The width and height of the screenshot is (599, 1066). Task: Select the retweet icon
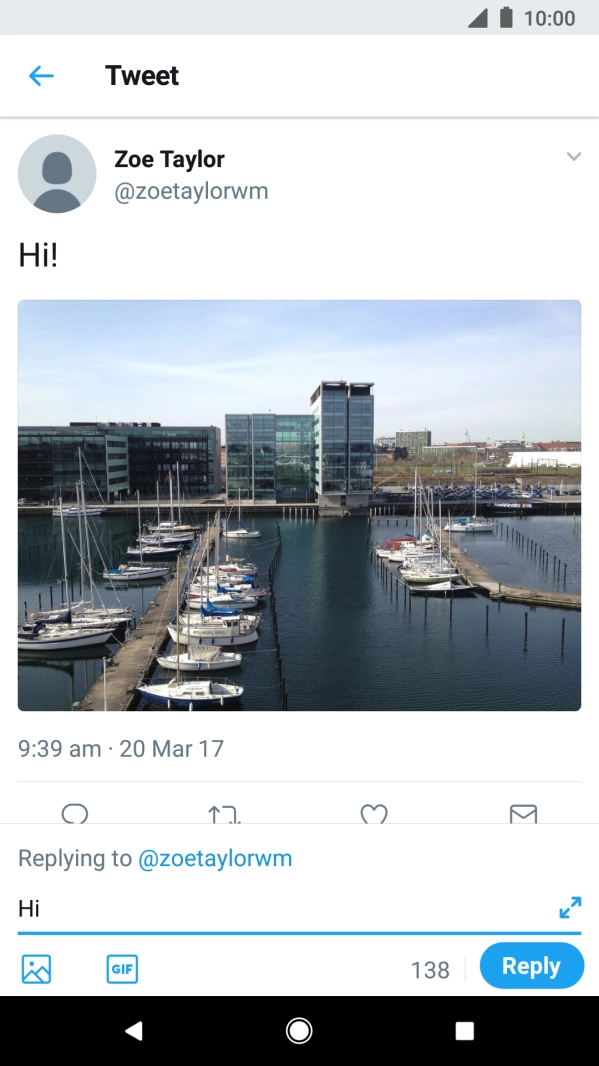coord(224,816)
